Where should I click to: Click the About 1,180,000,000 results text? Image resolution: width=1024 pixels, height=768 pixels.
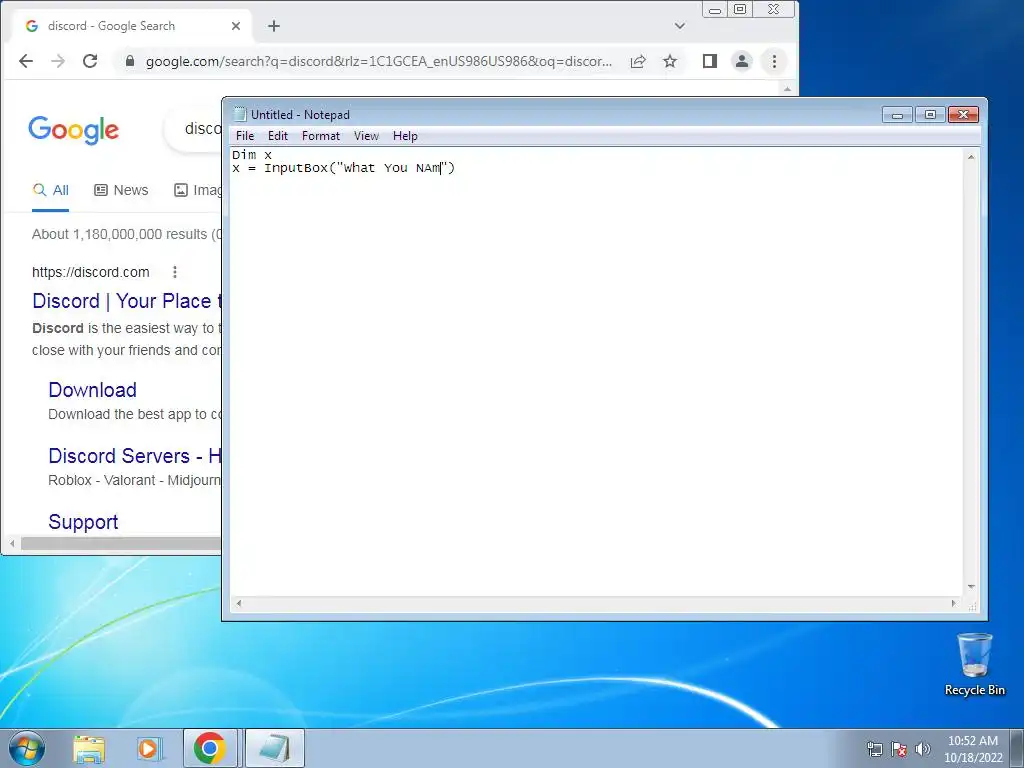pos(127,234)
